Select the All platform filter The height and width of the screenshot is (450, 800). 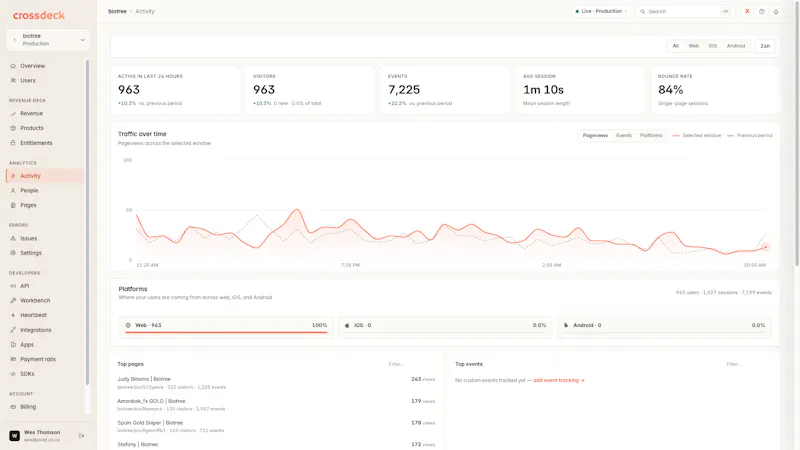[676, 46]
